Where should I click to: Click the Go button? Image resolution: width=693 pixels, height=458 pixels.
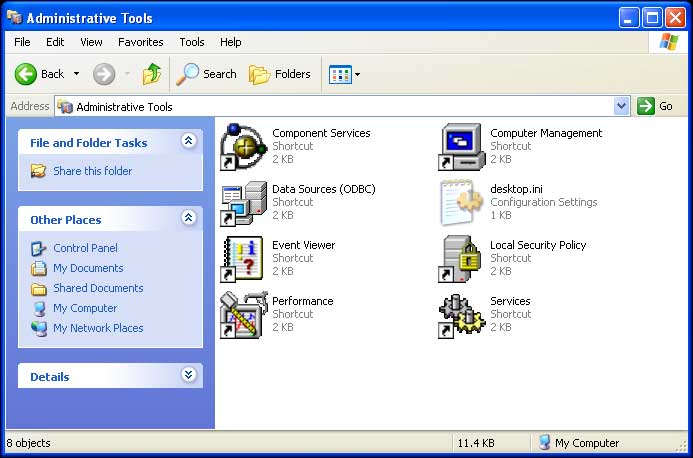(655, 106)
